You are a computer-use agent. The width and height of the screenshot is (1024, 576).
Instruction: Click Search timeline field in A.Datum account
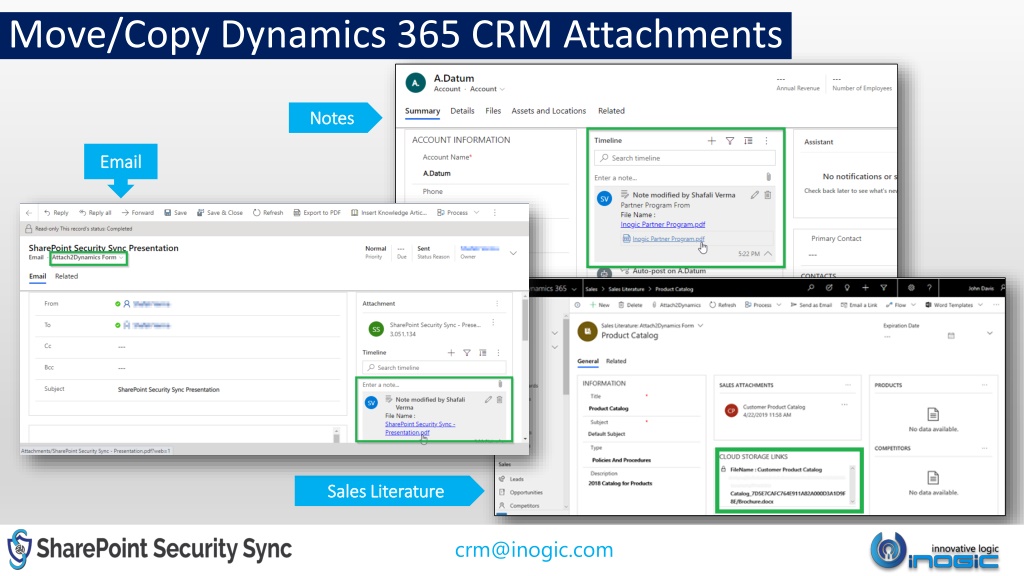coord(685,158)
